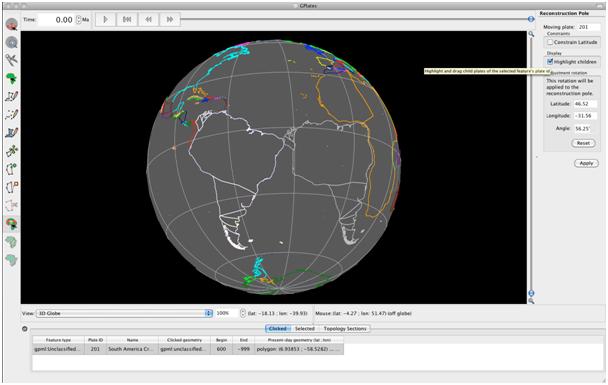Select the Modify Reconstruction Pole tool
The width and height of the screenshot is (608, 385).
click(x=12, y=224)
